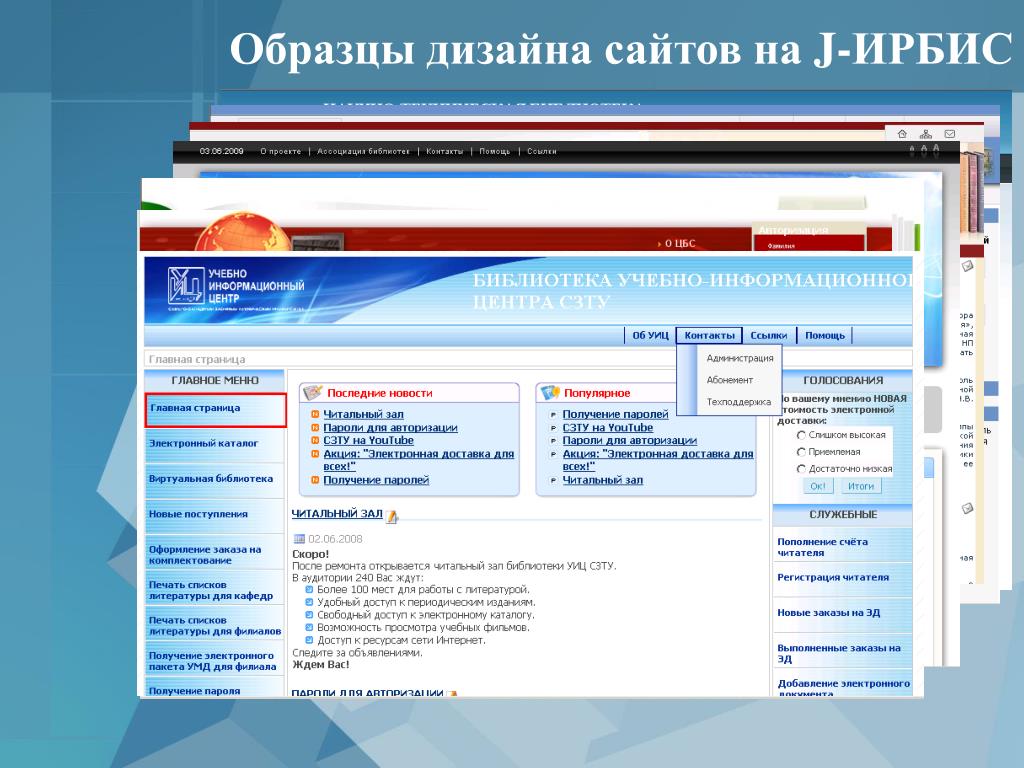Screen dimensions: 1024x768
Task: Open 'Новые поступления' in the main menu
Action: tap(215, 515)
